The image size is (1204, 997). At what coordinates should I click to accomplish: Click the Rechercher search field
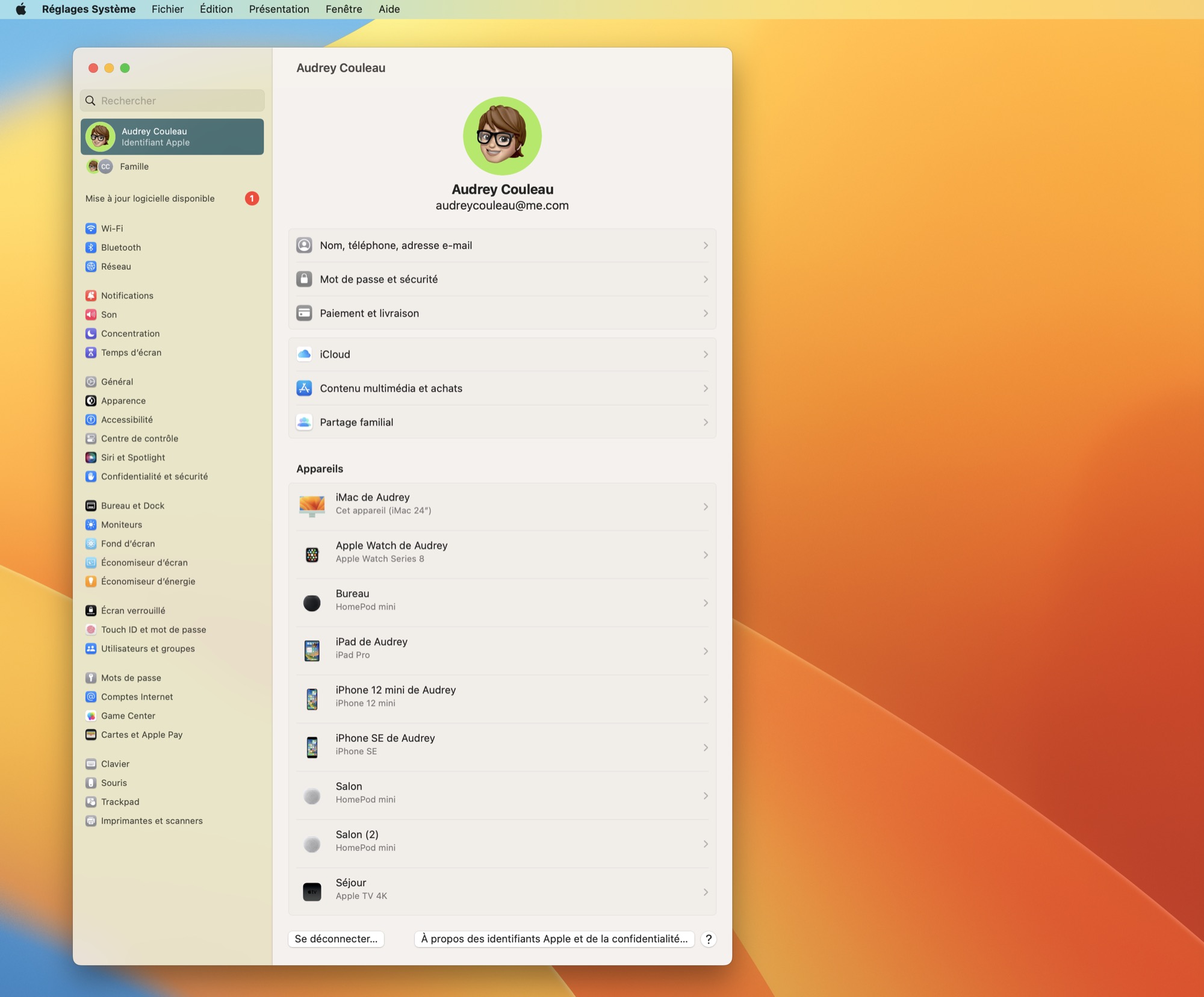pyautogui.click(x=172, y=101)
